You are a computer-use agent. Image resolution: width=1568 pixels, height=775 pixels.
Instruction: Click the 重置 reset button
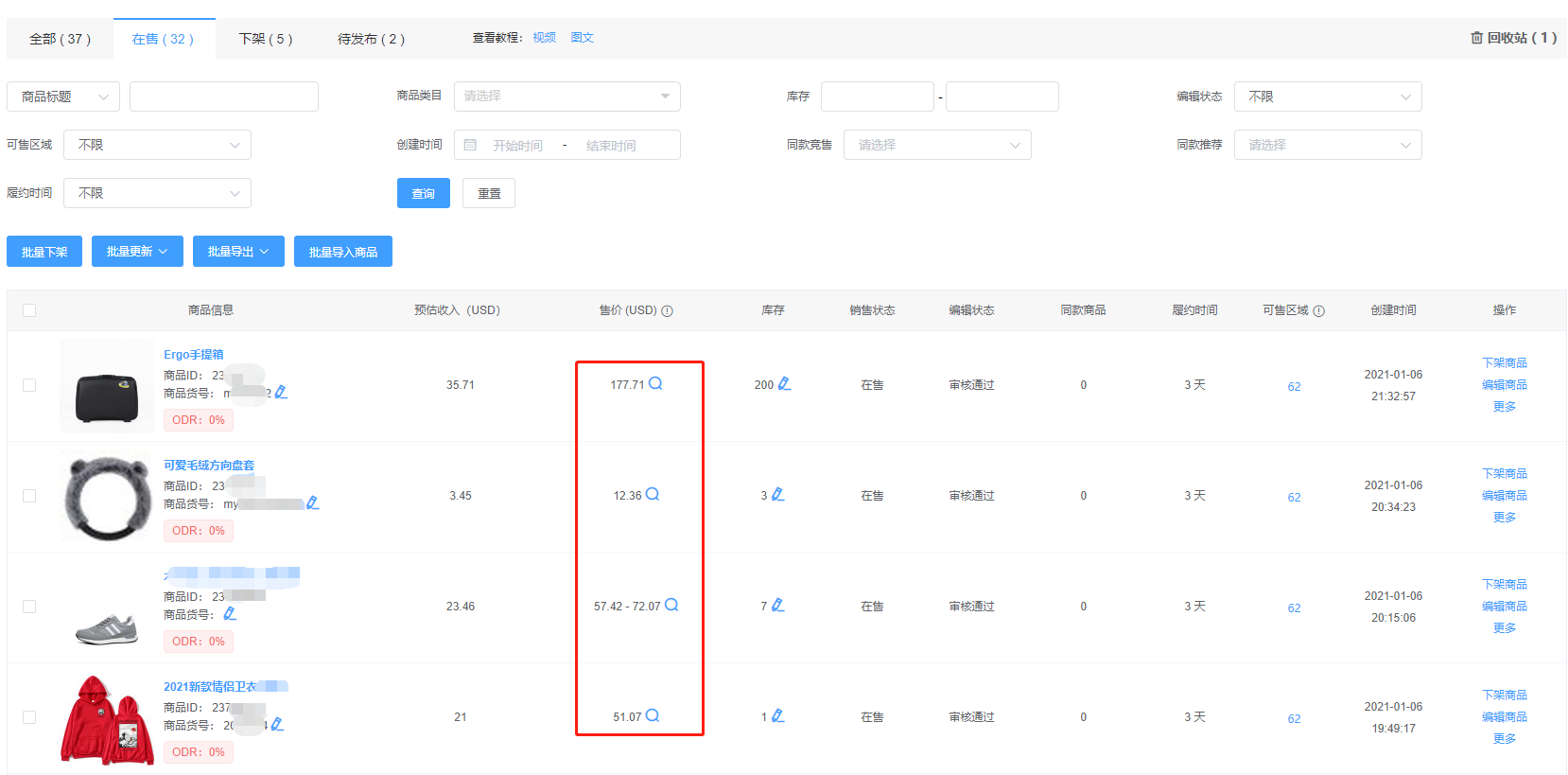point(489,193)
